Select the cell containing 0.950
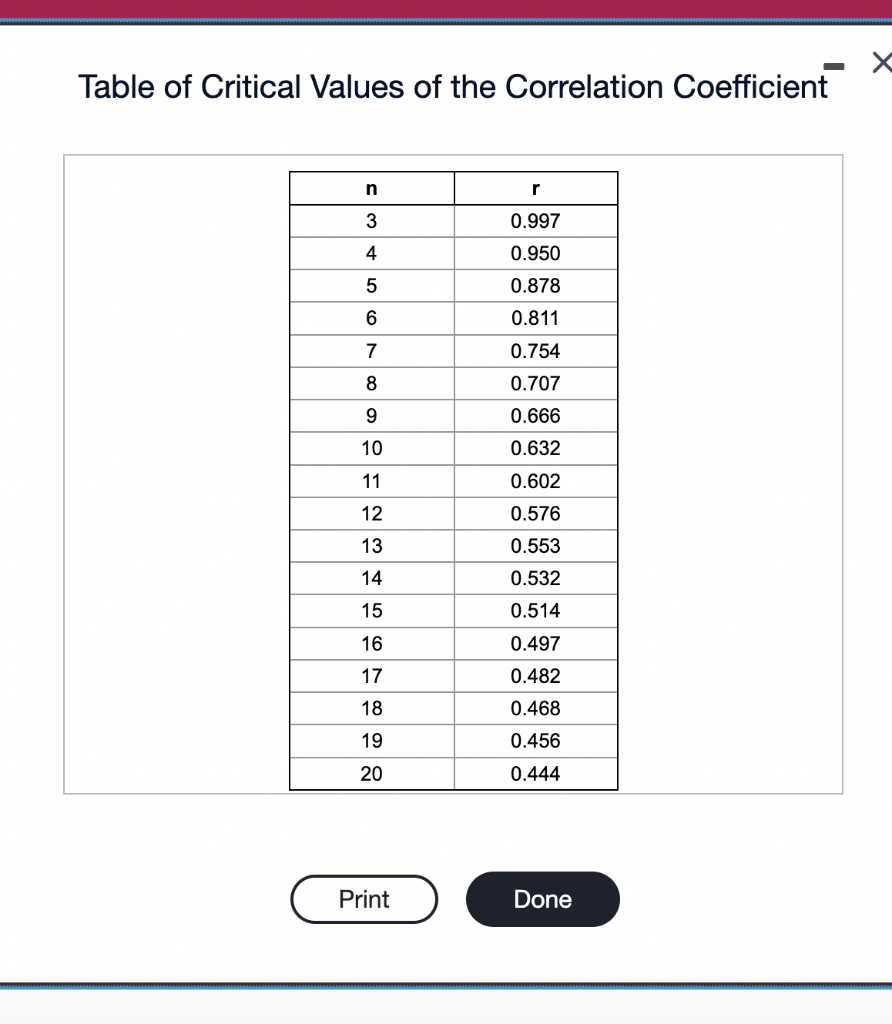The image size is (892, 1024). (535, 253)
